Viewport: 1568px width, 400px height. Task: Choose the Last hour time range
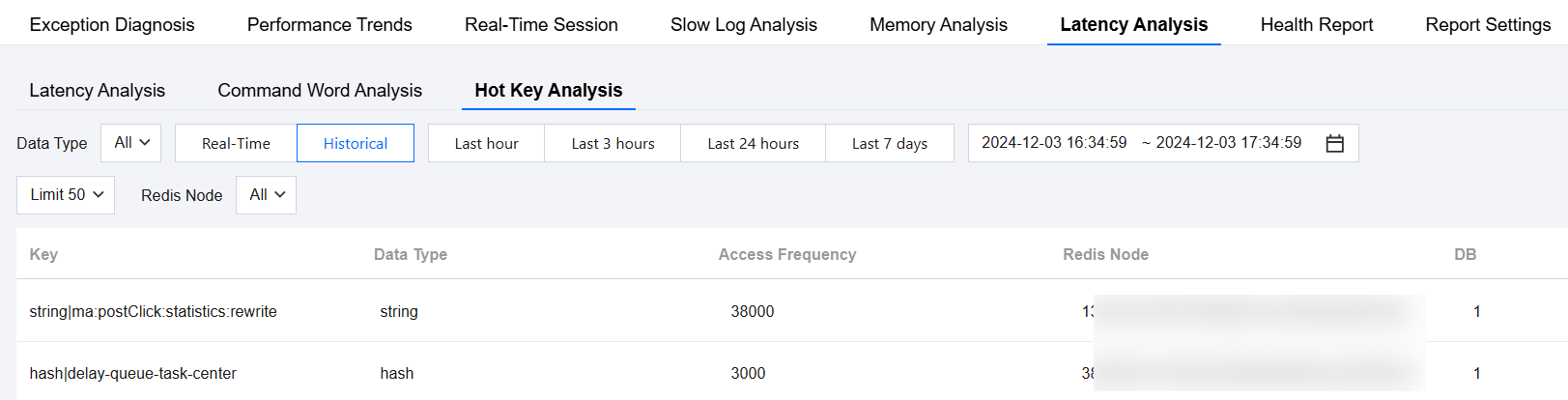(486, 143)
